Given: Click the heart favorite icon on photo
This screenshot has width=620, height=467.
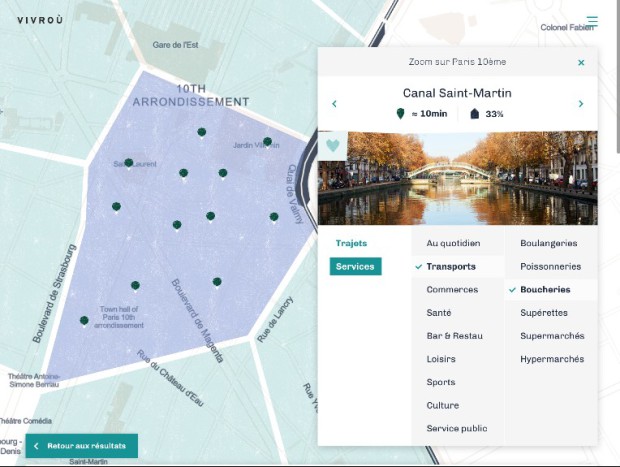Looking at the screenshot, I should tap(333, 145).
